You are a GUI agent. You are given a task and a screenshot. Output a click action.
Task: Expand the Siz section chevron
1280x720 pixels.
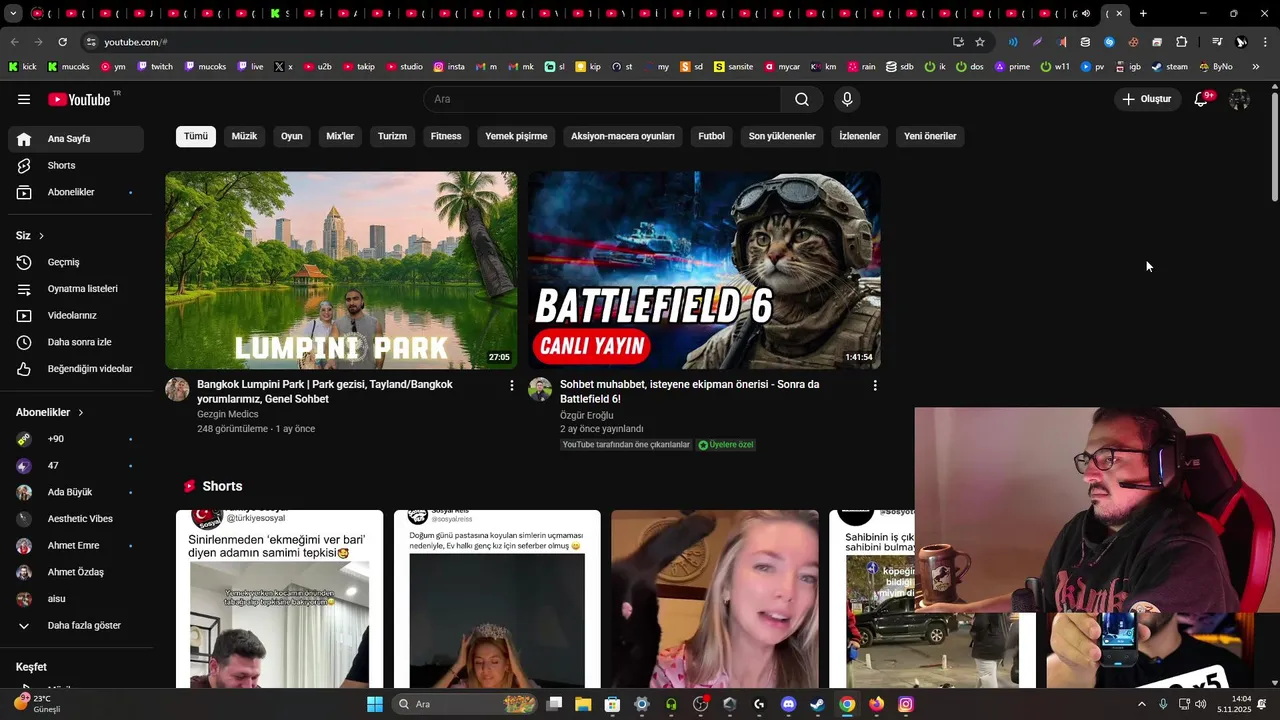(41, 236)
